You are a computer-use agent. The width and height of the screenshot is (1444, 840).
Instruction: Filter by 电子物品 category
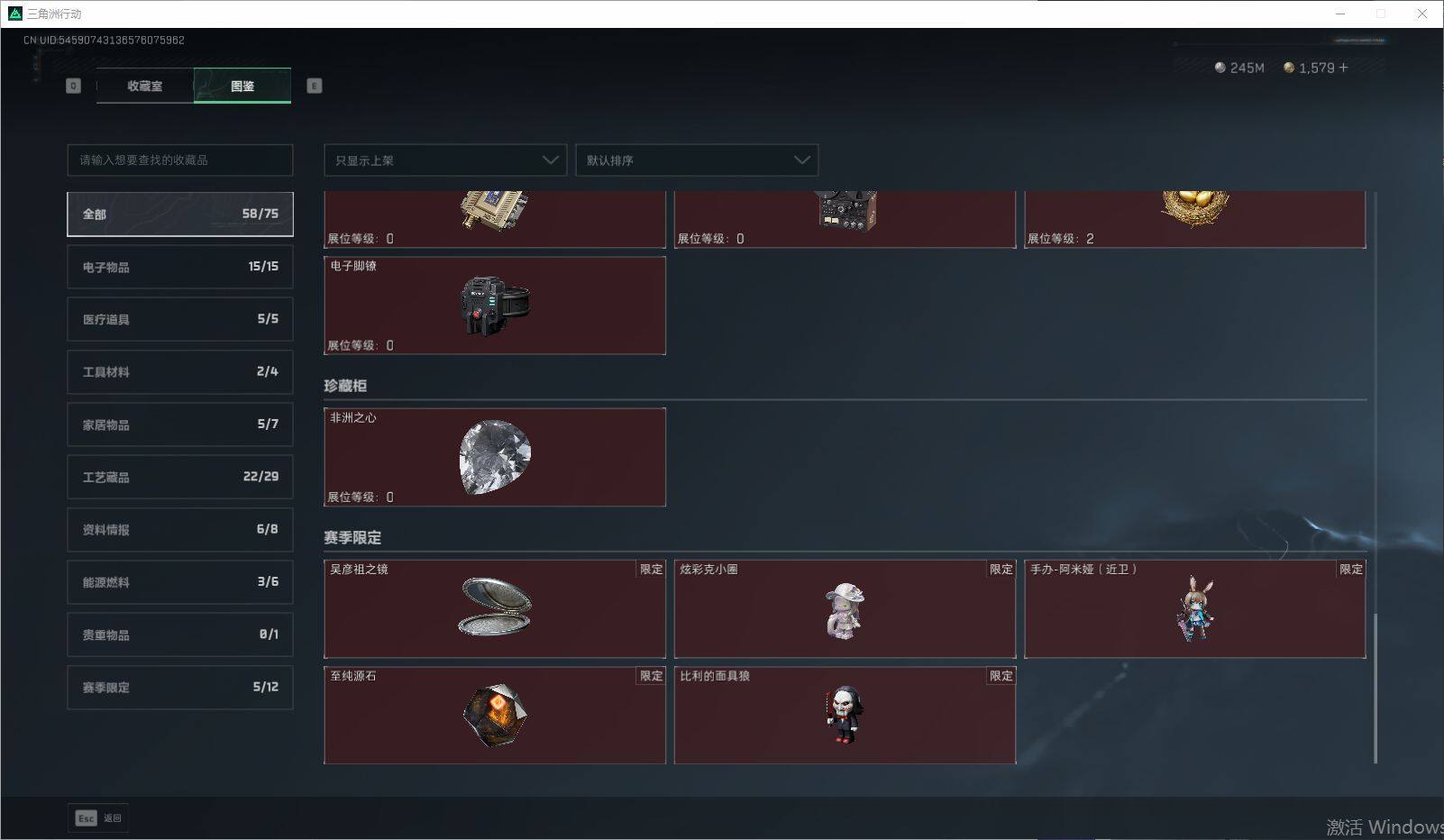[180, 267]
